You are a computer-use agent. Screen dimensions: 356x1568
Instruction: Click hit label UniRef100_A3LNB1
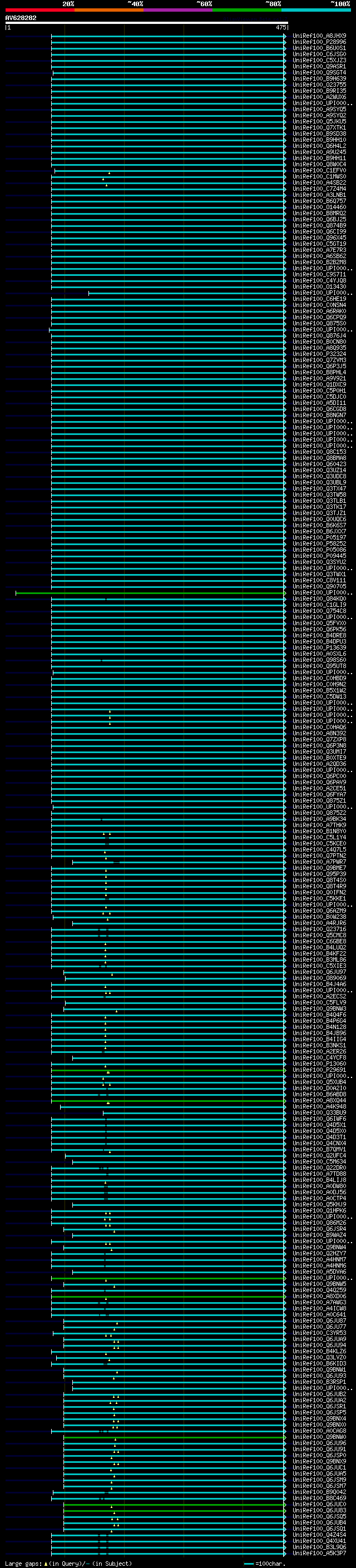[319, 195]
